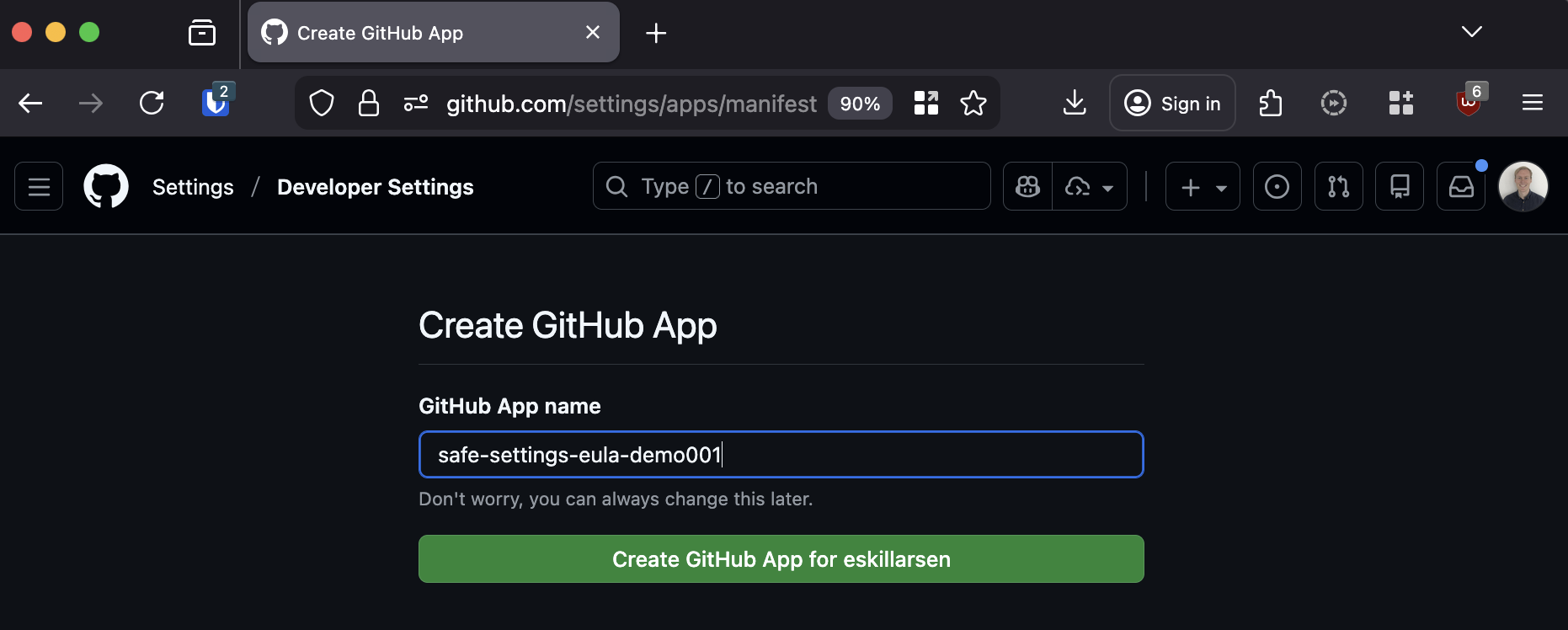
Task: Open the extensions puzzle piece icon
Action: (1270, 104)
